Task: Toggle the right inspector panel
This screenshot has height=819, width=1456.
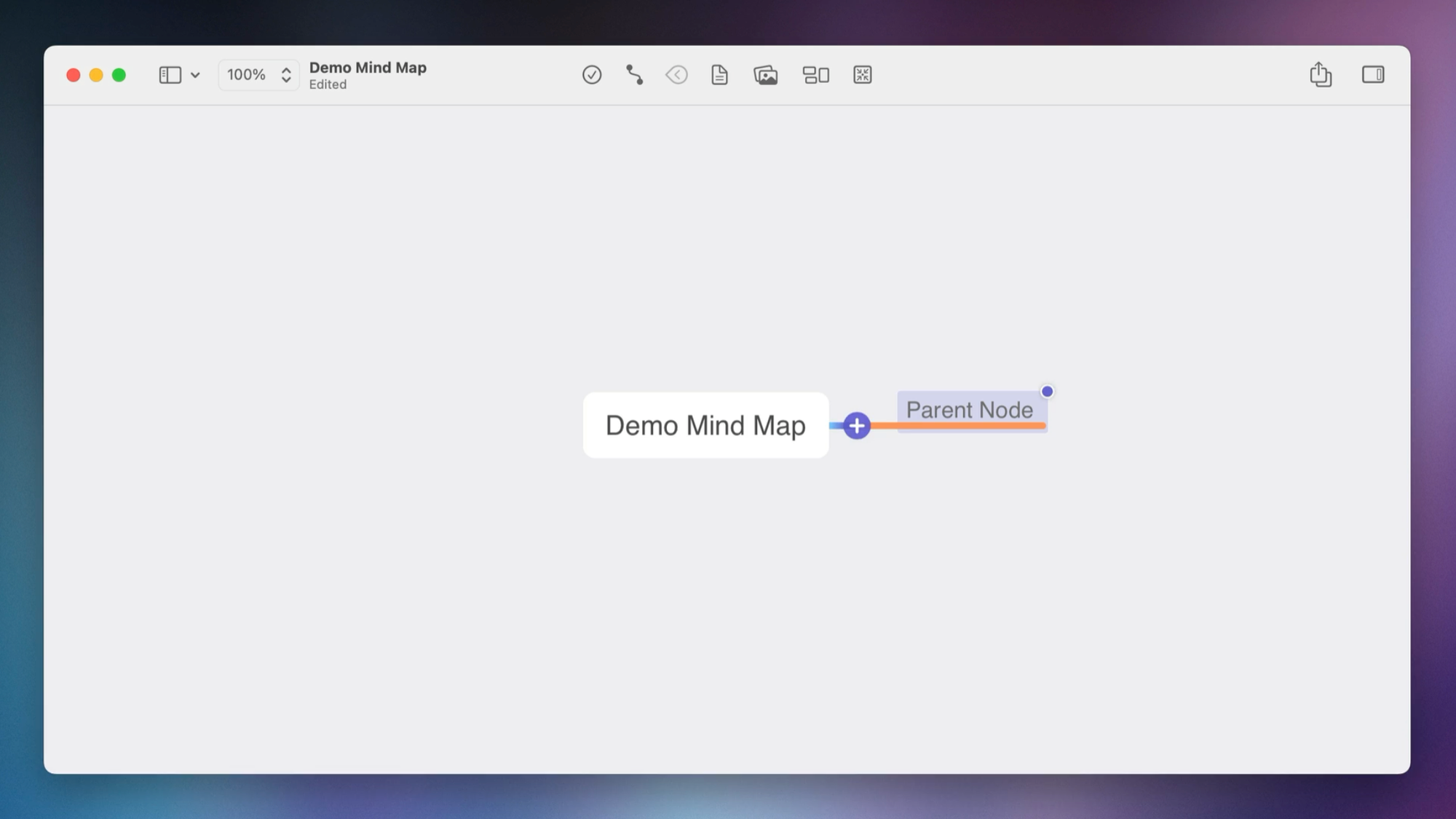Action: (1372, 74)
